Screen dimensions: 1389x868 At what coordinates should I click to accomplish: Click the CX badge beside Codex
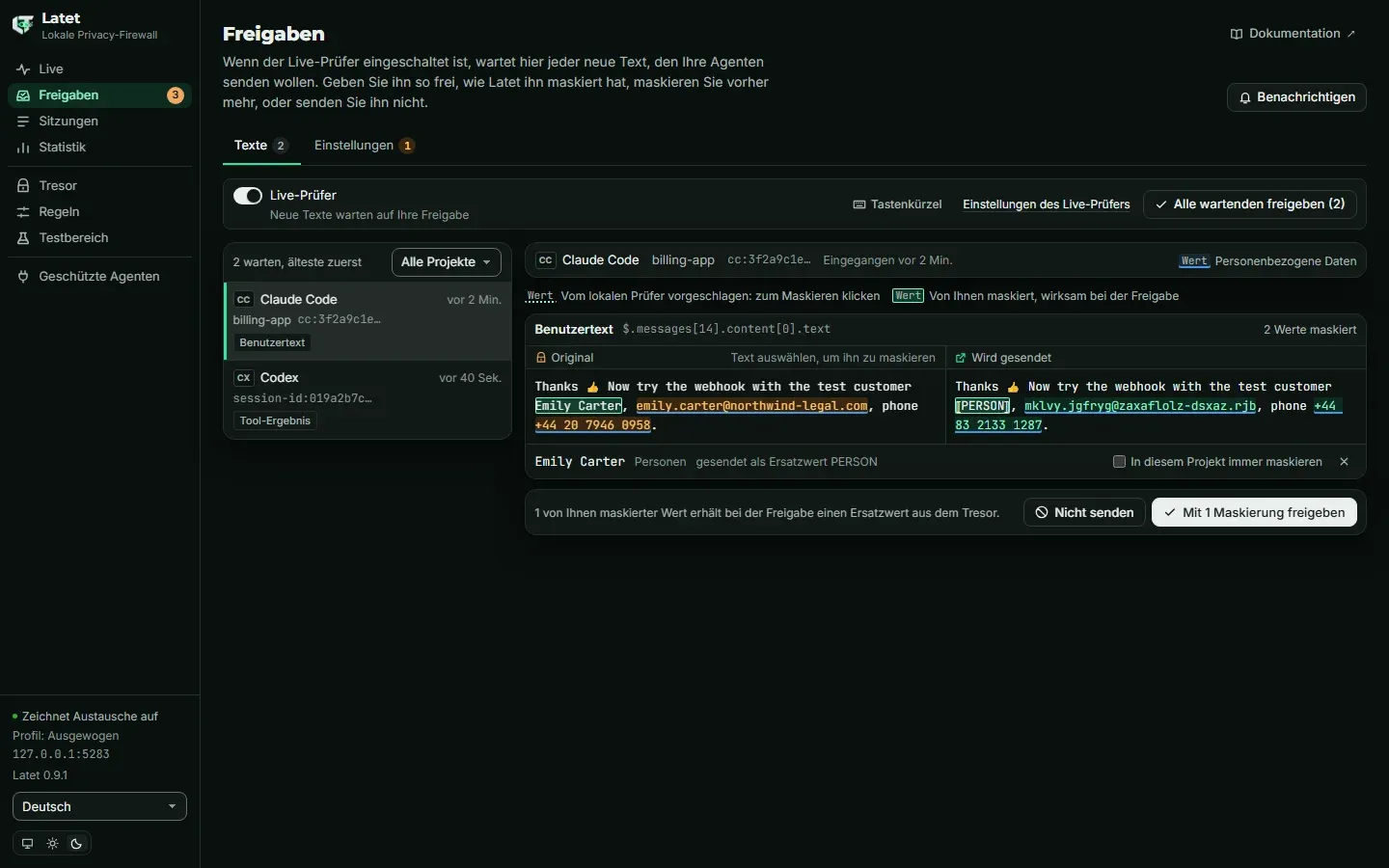coord(244,378)
